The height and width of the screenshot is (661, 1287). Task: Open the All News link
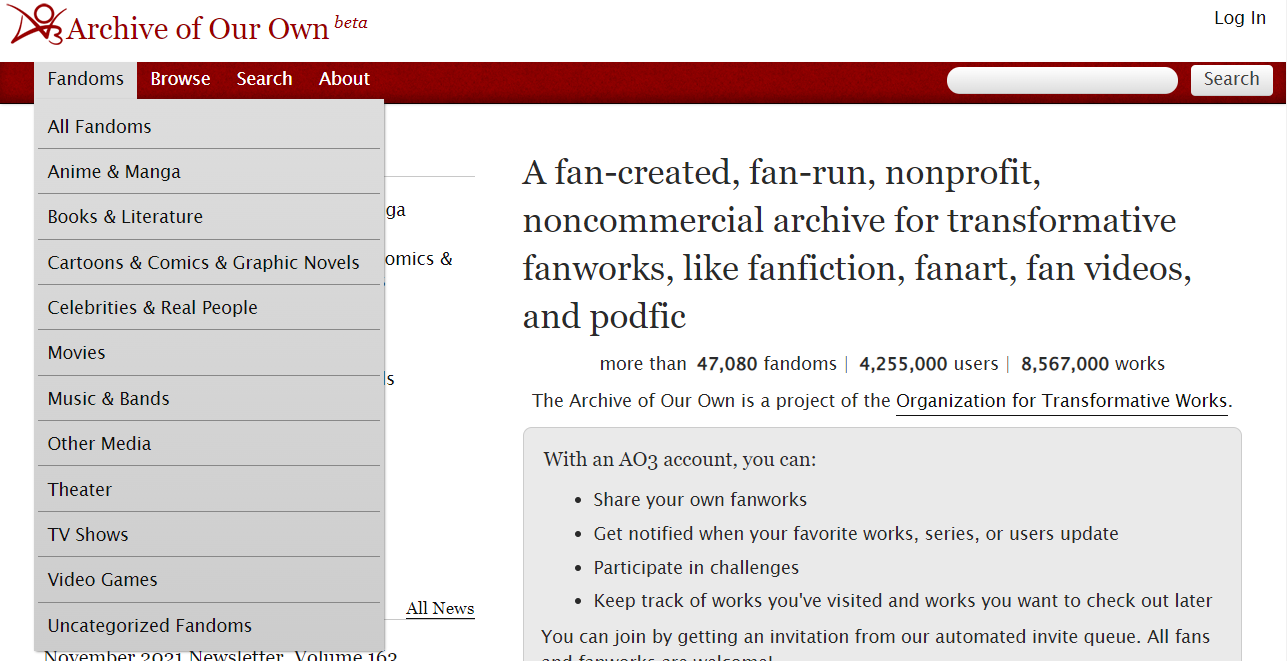click(440, 608)
